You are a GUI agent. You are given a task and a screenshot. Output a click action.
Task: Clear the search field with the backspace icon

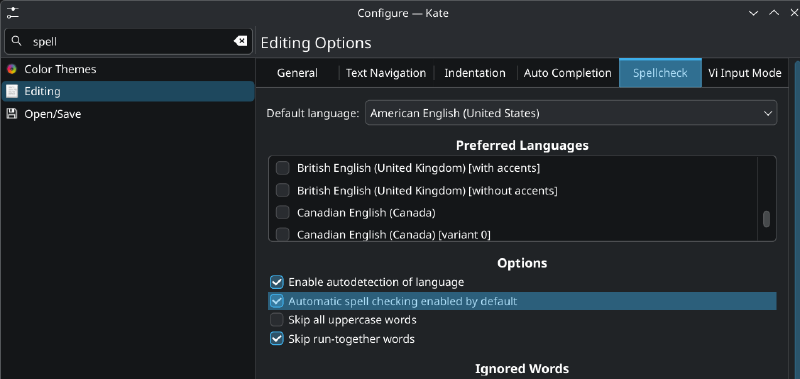[240, 41]
